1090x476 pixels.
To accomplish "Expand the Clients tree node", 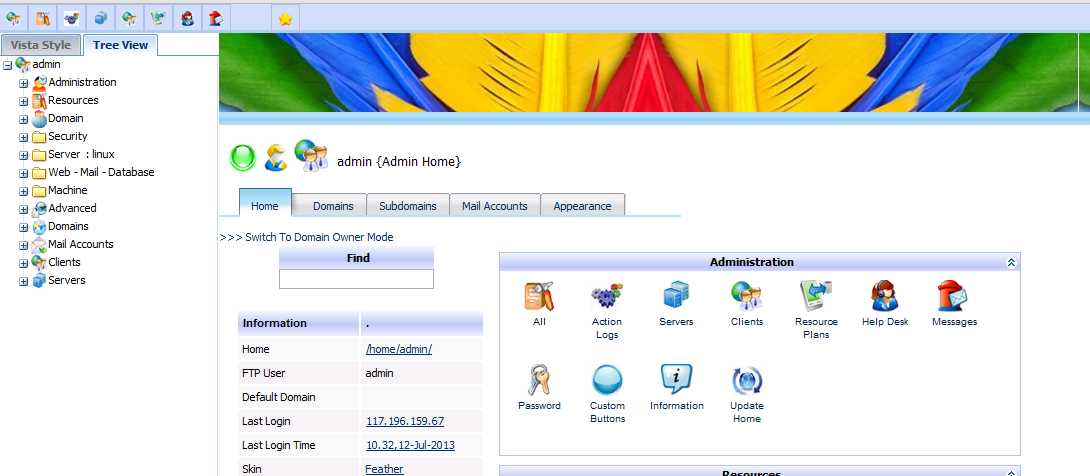I will (24, 263).
